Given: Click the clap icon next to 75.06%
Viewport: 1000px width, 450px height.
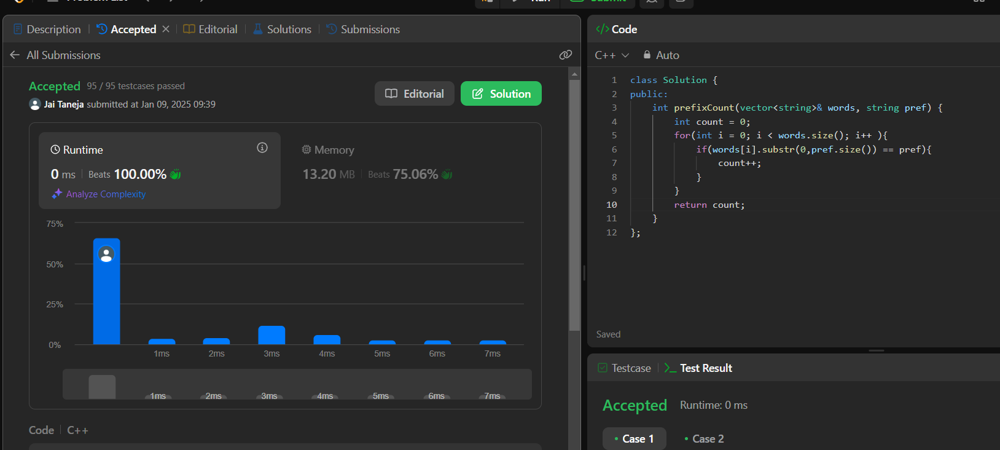Looking at the screenshot, I should (447, 174).
